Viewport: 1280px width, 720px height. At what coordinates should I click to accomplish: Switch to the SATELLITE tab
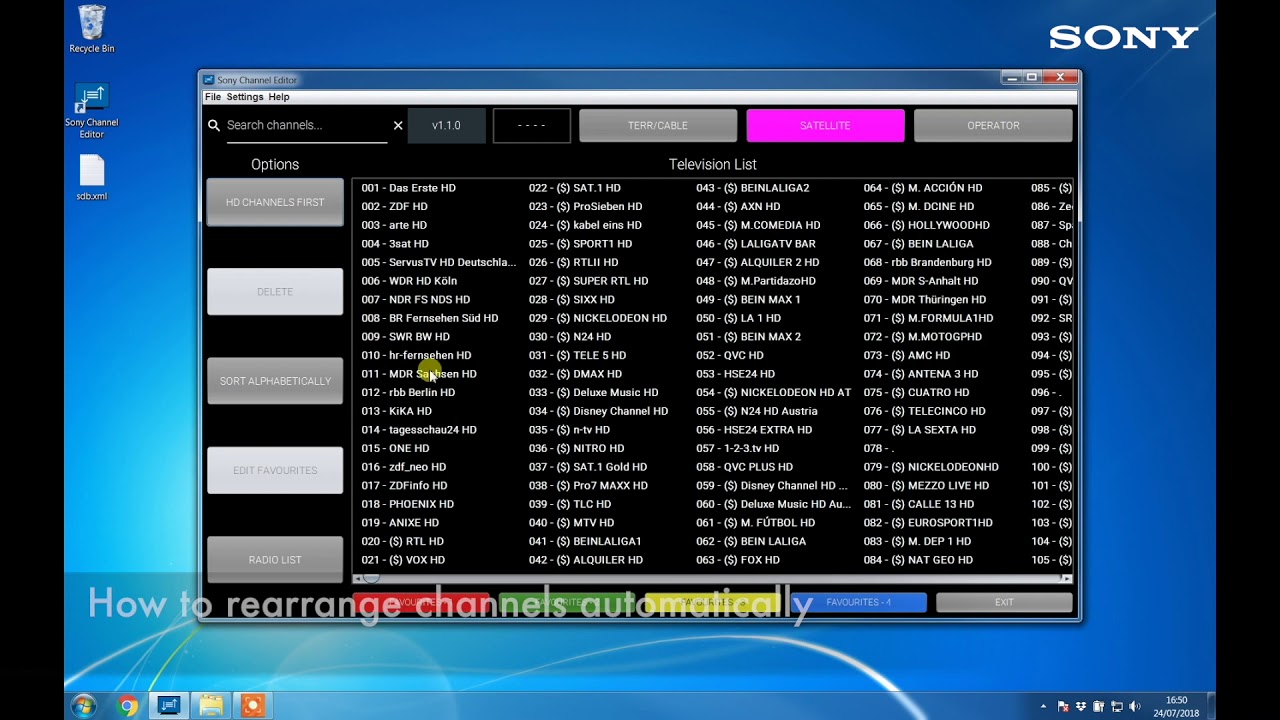[825, 126]
